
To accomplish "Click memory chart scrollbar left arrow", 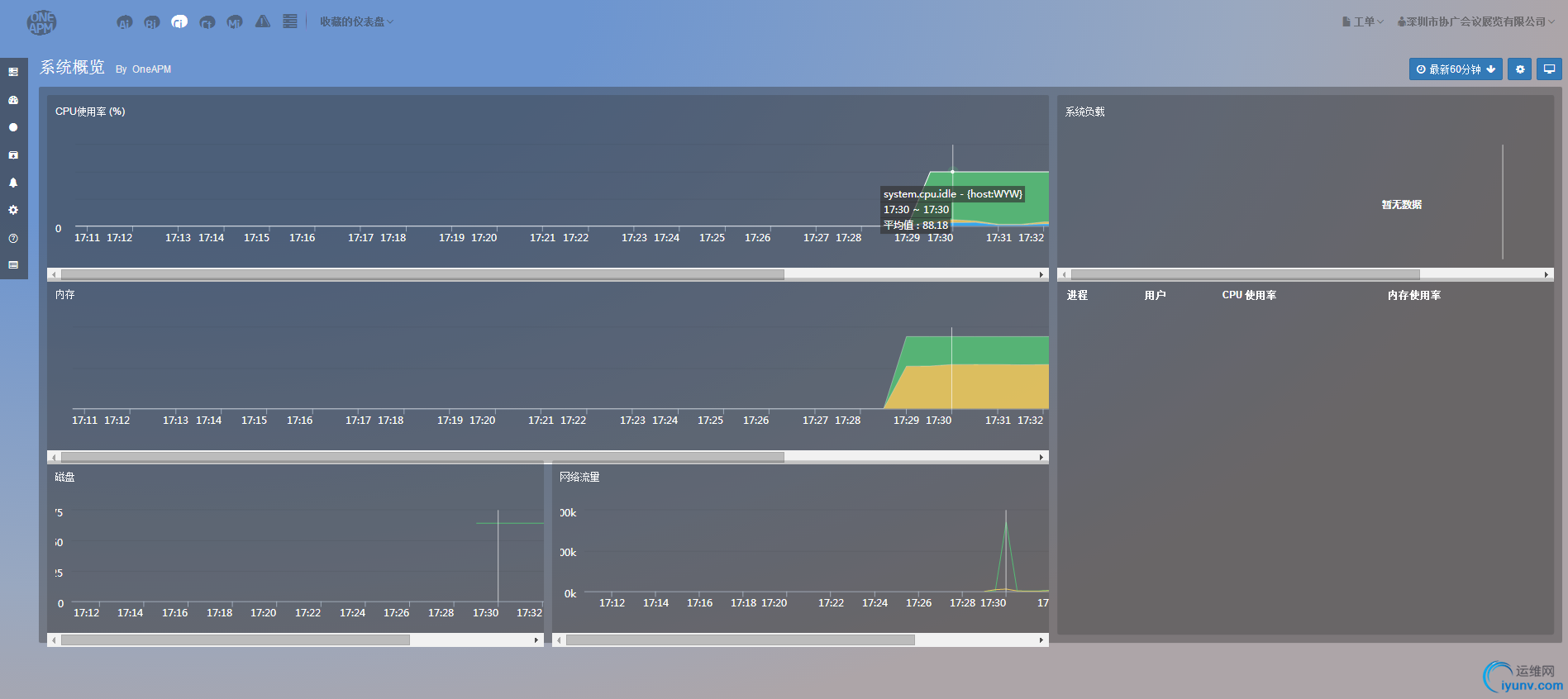I will click(x=55, y=457).
